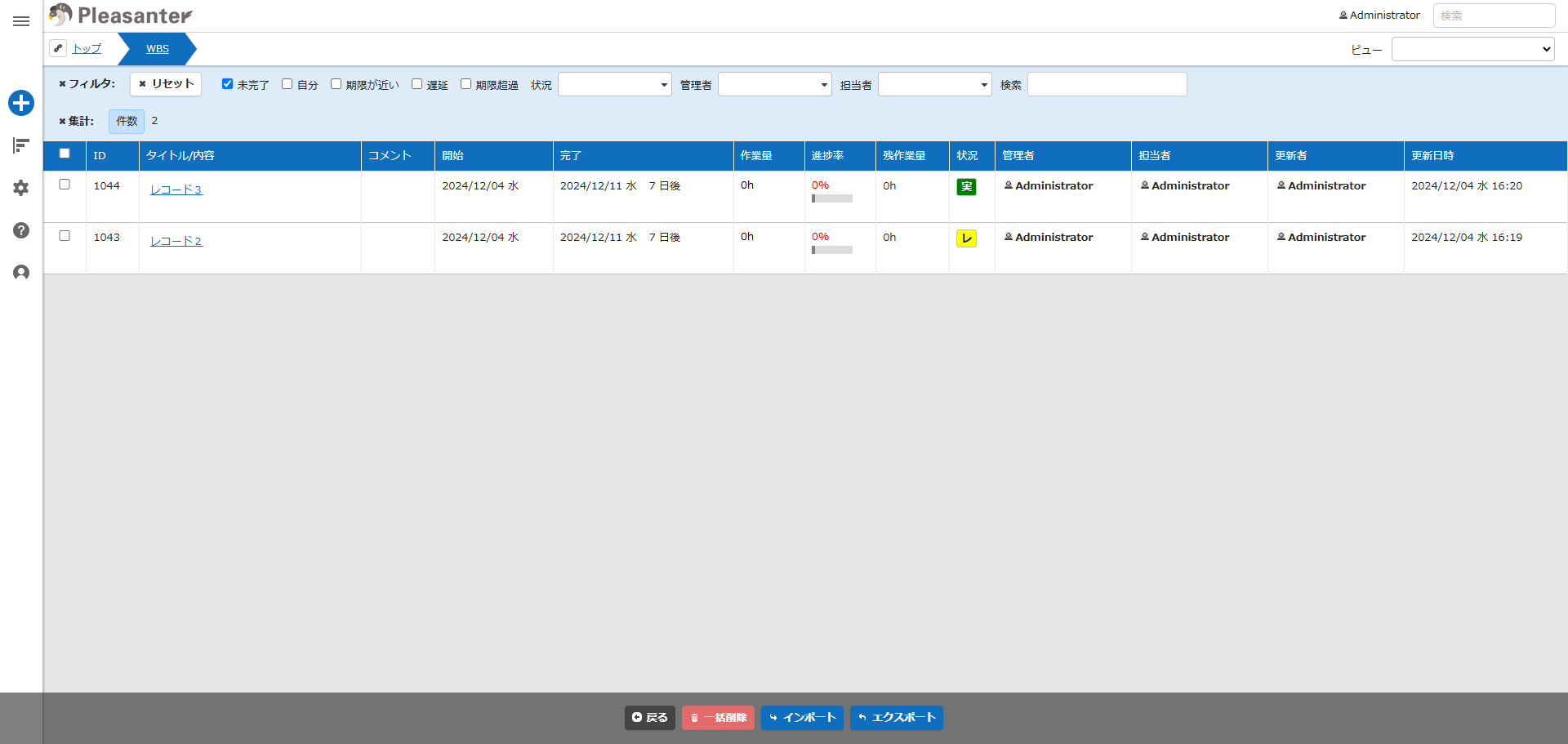This screenshot has width=1568, height=744.
Task: Enable the 期限超過 filter checkbox
Action: click(x=466, y=84)
